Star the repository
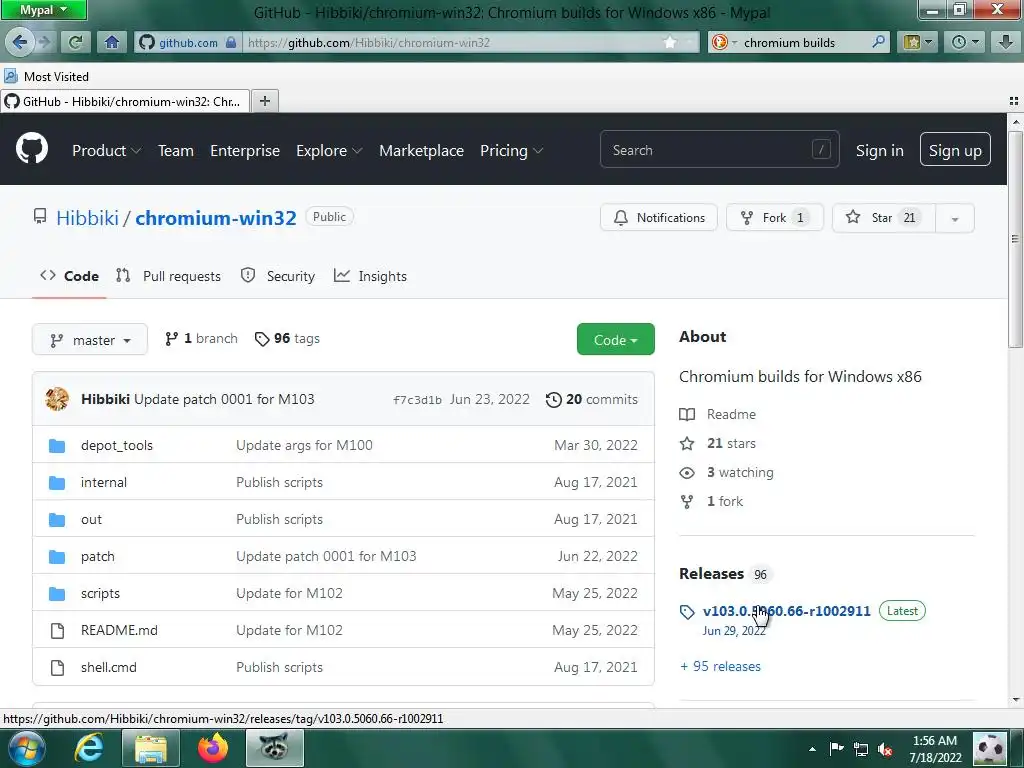Image resolution: width=1024 pixels, height=768 pixels. [x=884, y=217]
